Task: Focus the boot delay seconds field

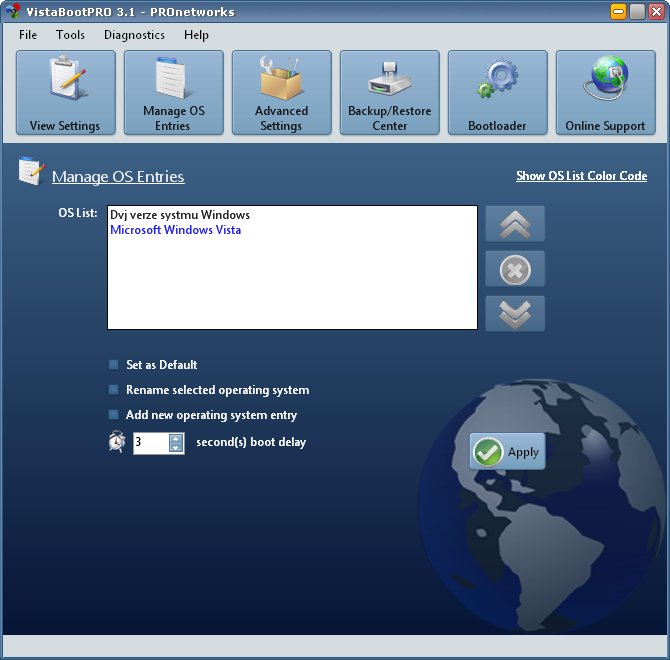Action: [151, 443]
